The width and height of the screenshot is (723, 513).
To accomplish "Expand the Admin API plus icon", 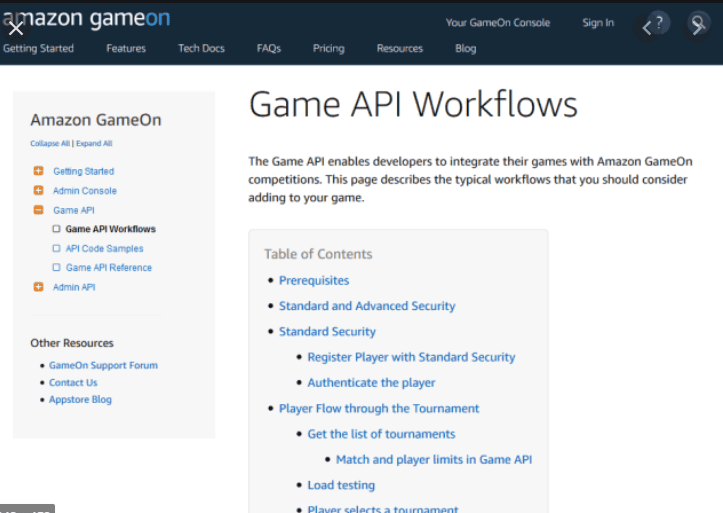I will coord(38,287).
